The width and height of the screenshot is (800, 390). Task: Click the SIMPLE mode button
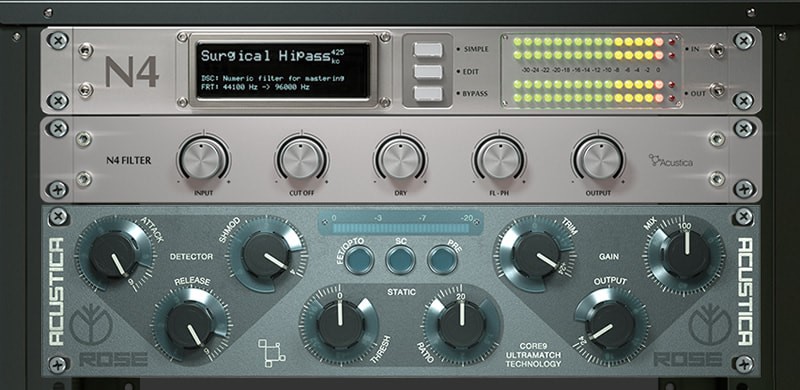click(x=428, y=50)
